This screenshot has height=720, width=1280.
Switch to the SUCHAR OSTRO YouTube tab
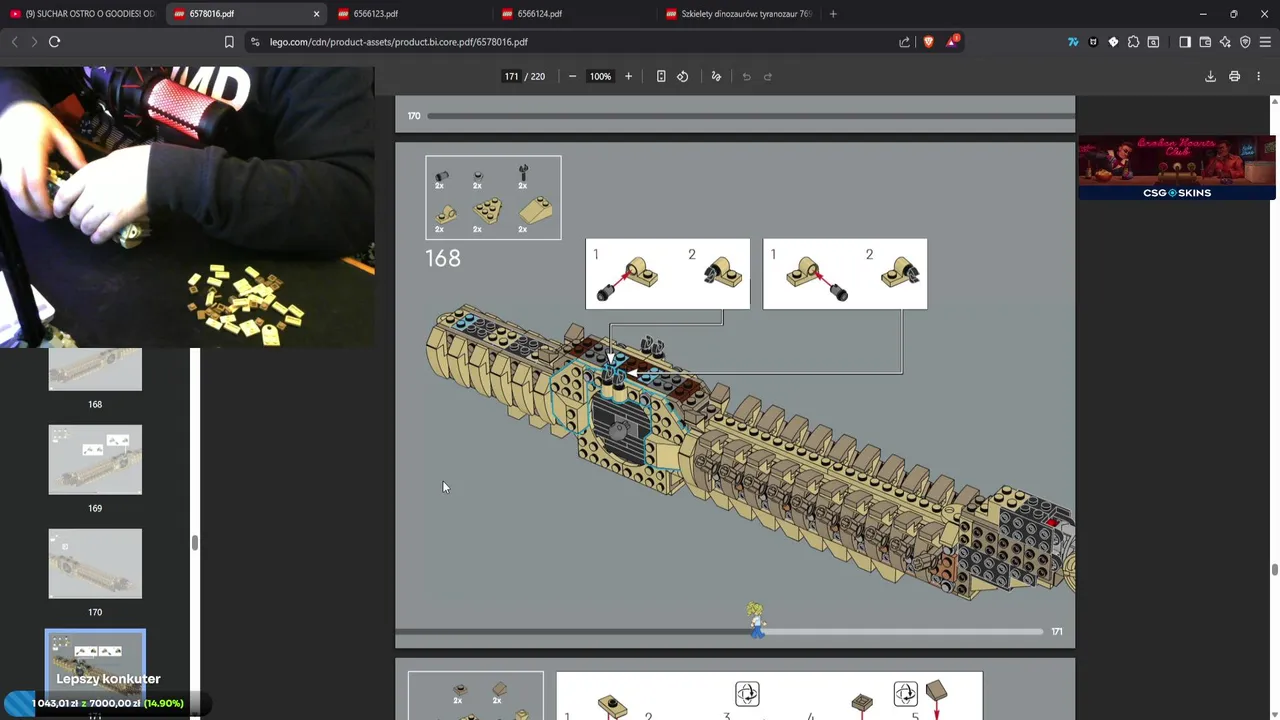point(82,14)
